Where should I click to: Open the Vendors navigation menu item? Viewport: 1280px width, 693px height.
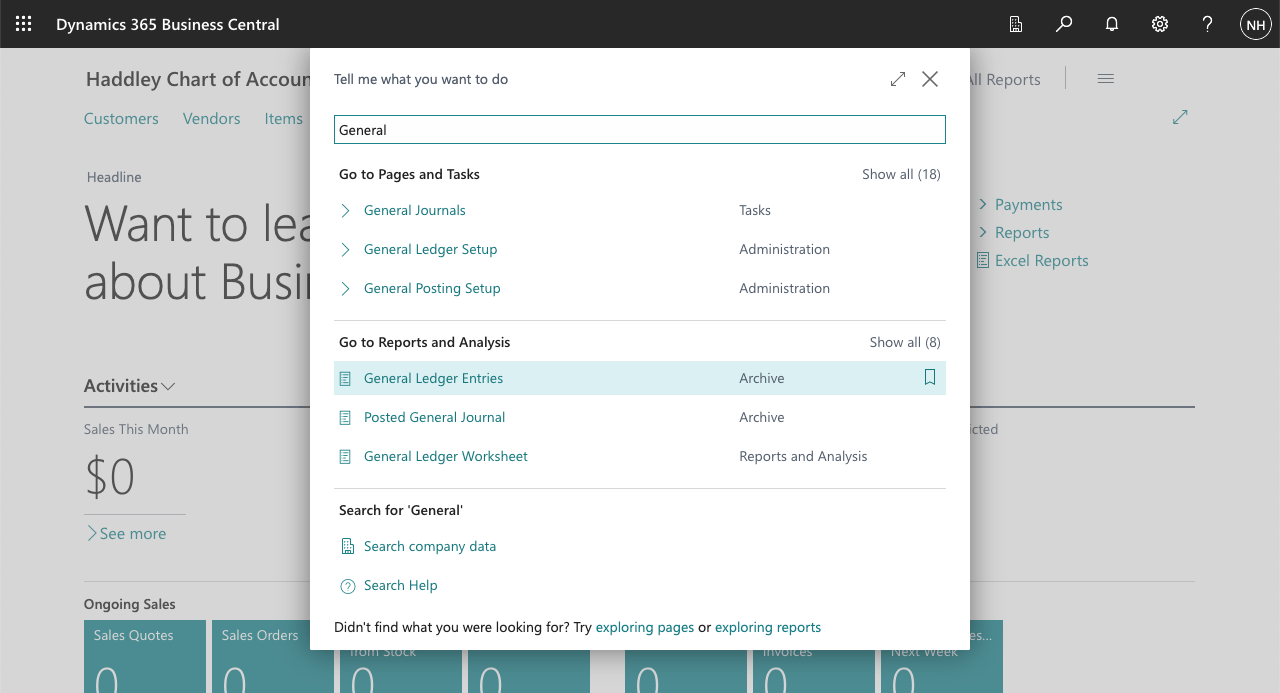pos(212,118)
